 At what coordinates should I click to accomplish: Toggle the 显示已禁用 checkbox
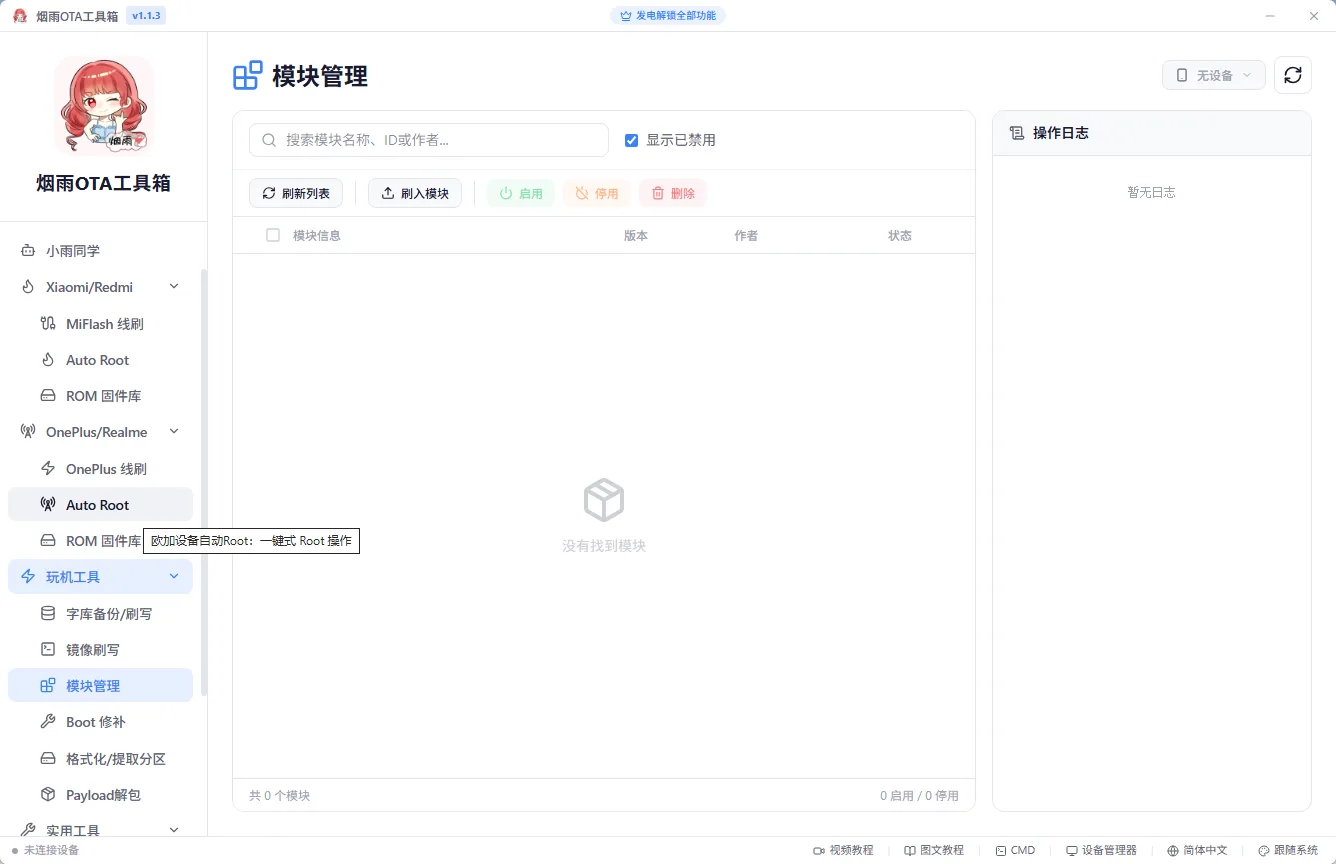631,140
